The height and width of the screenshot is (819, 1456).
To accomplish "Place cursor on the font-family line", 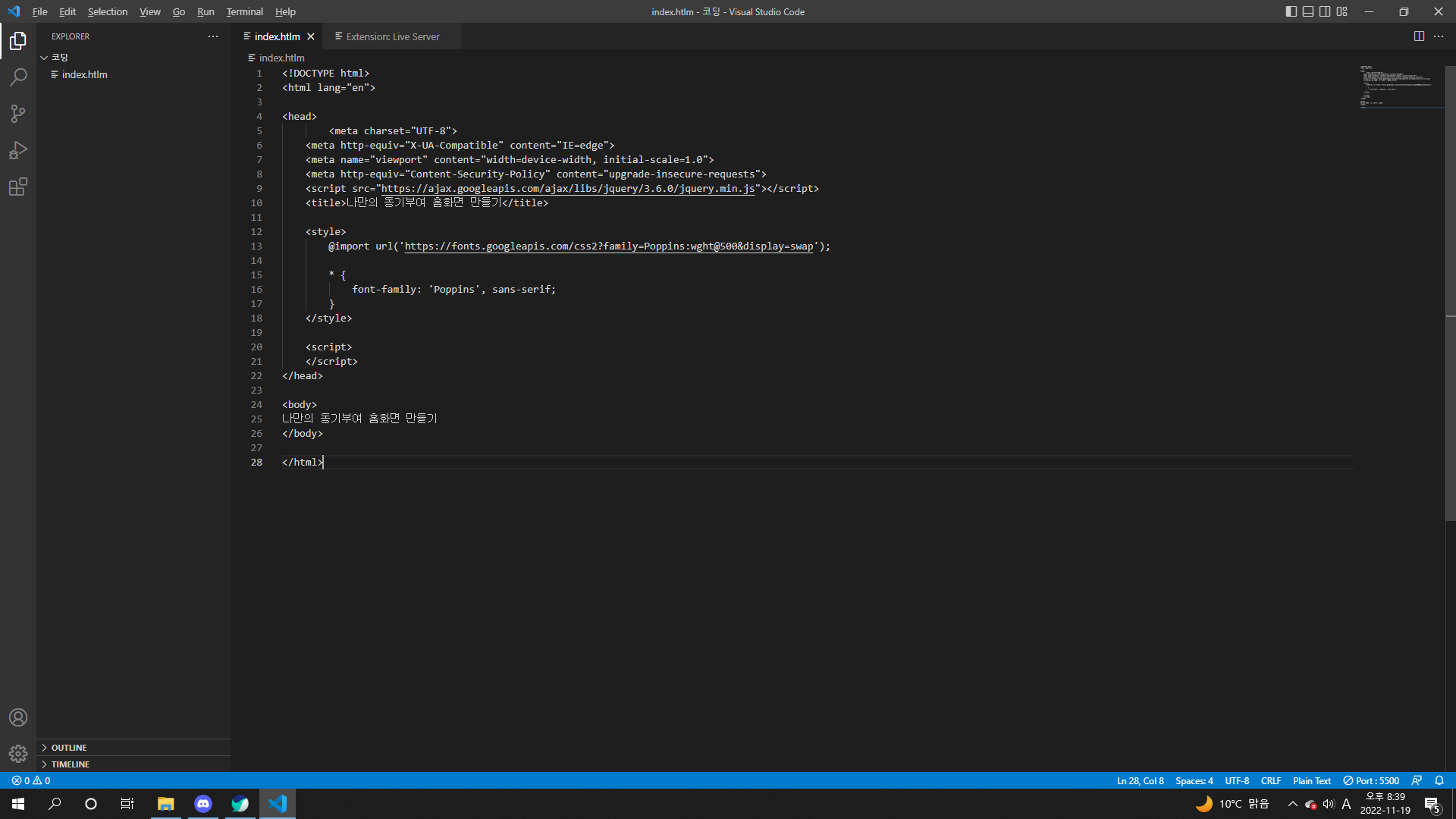I will pyautogui.click(x=453, y=290).
